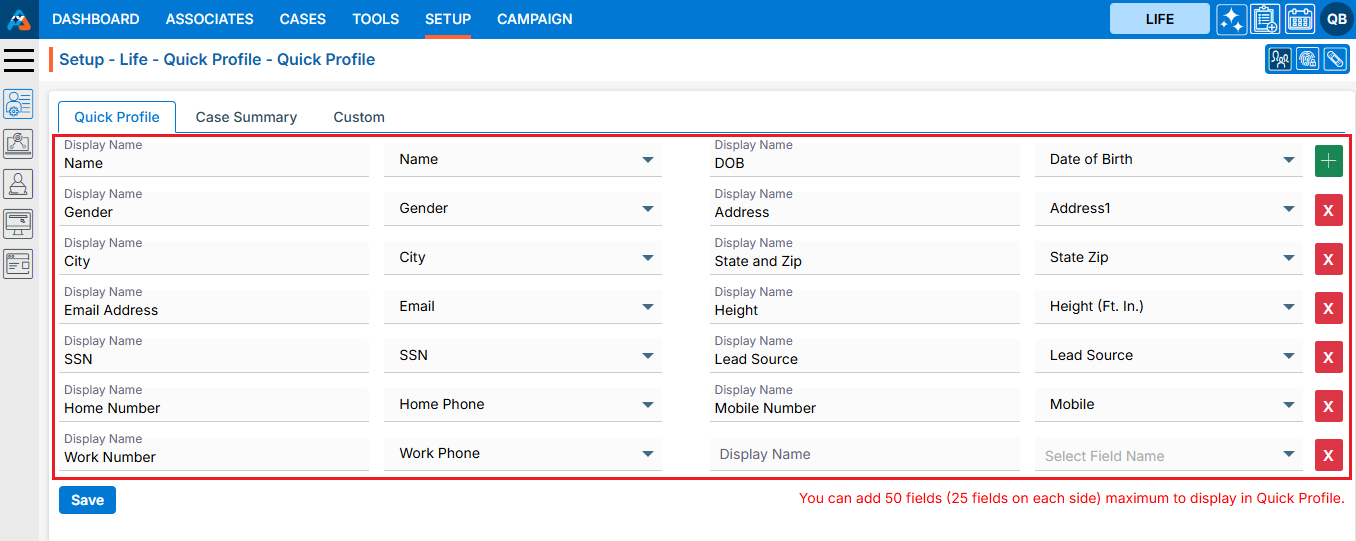Image resolution: width=1356 pixels, height=541 pixels.
Task: Click the LIFE button in header
Action: pyautogui.click(x=1159, y=19)
